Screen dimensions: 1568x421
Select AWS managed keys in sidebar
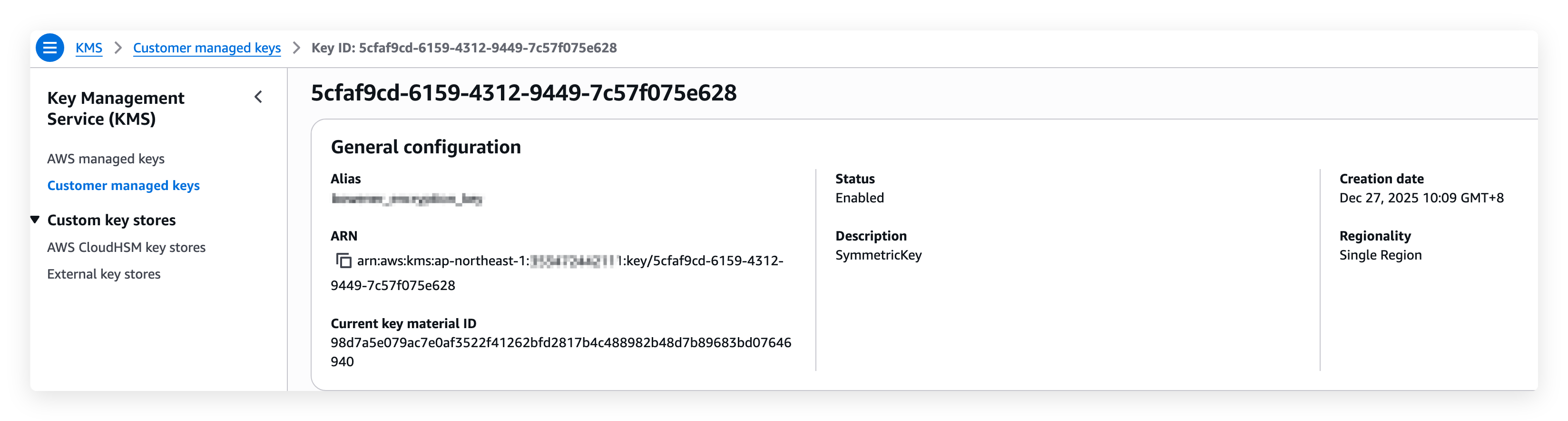point(105,159)
